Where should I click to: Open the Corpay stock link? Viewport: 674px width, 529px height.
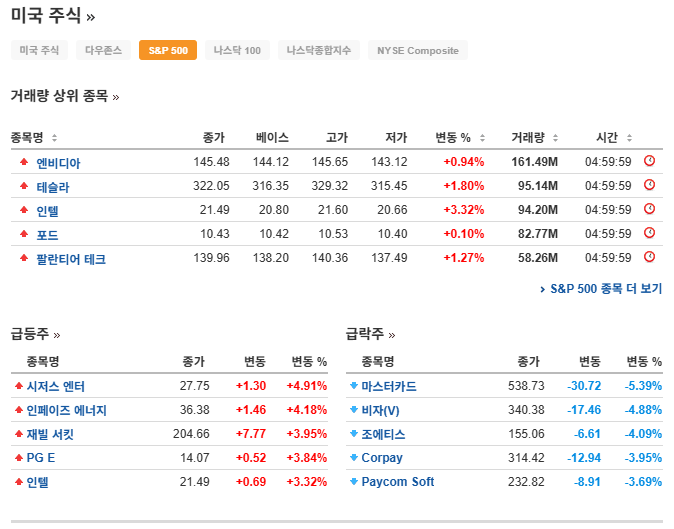point(382,458)
